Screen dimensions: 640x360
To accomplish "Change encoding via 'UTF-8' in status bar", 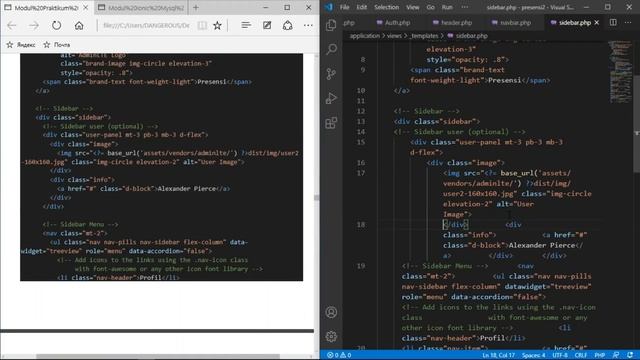I will point(560,355).
